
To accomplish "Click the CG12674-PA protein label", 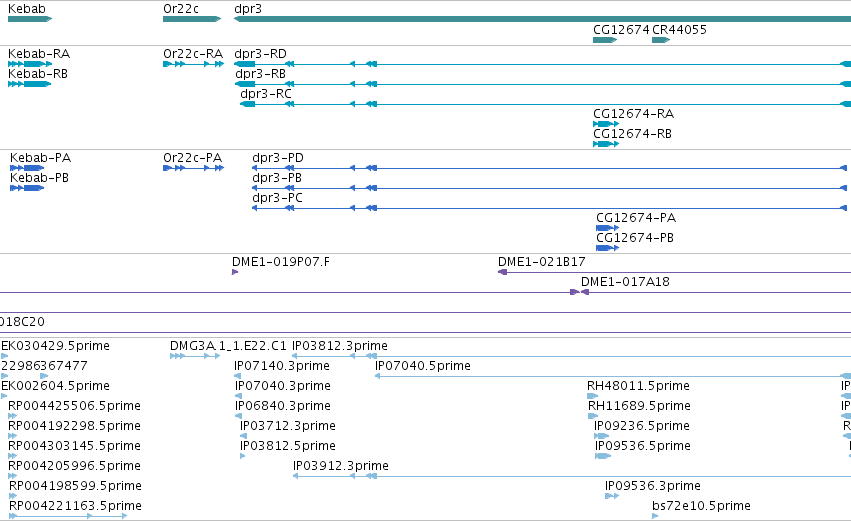I will coord(636,218).
